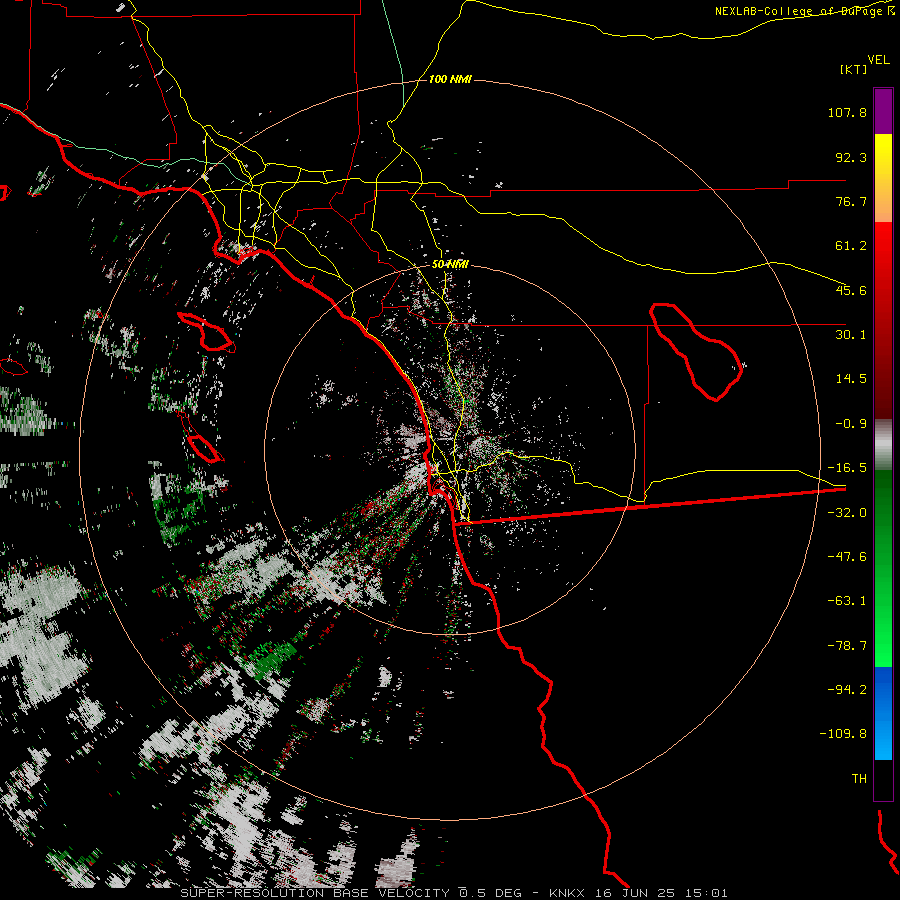Click the -78.7 velocity scale value
The width and height of the screenshot is (900, 900).
pos(847,646)
